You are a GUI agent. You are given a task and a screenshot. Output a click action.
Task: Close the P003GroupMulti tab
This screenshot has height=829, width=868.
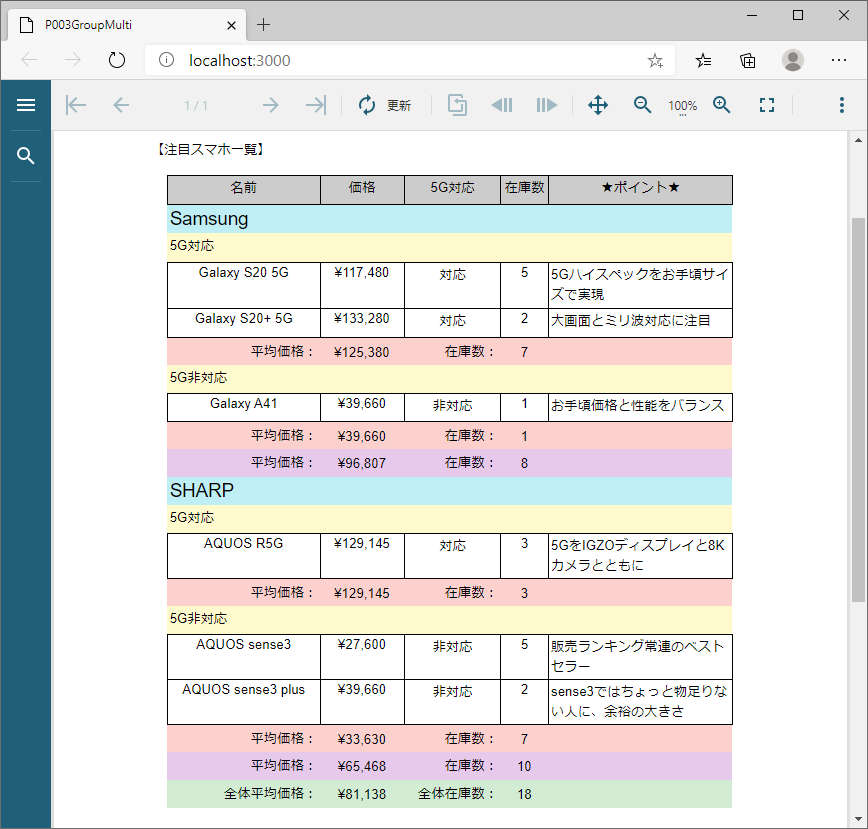pyautogui.click(x=231, y=25)
